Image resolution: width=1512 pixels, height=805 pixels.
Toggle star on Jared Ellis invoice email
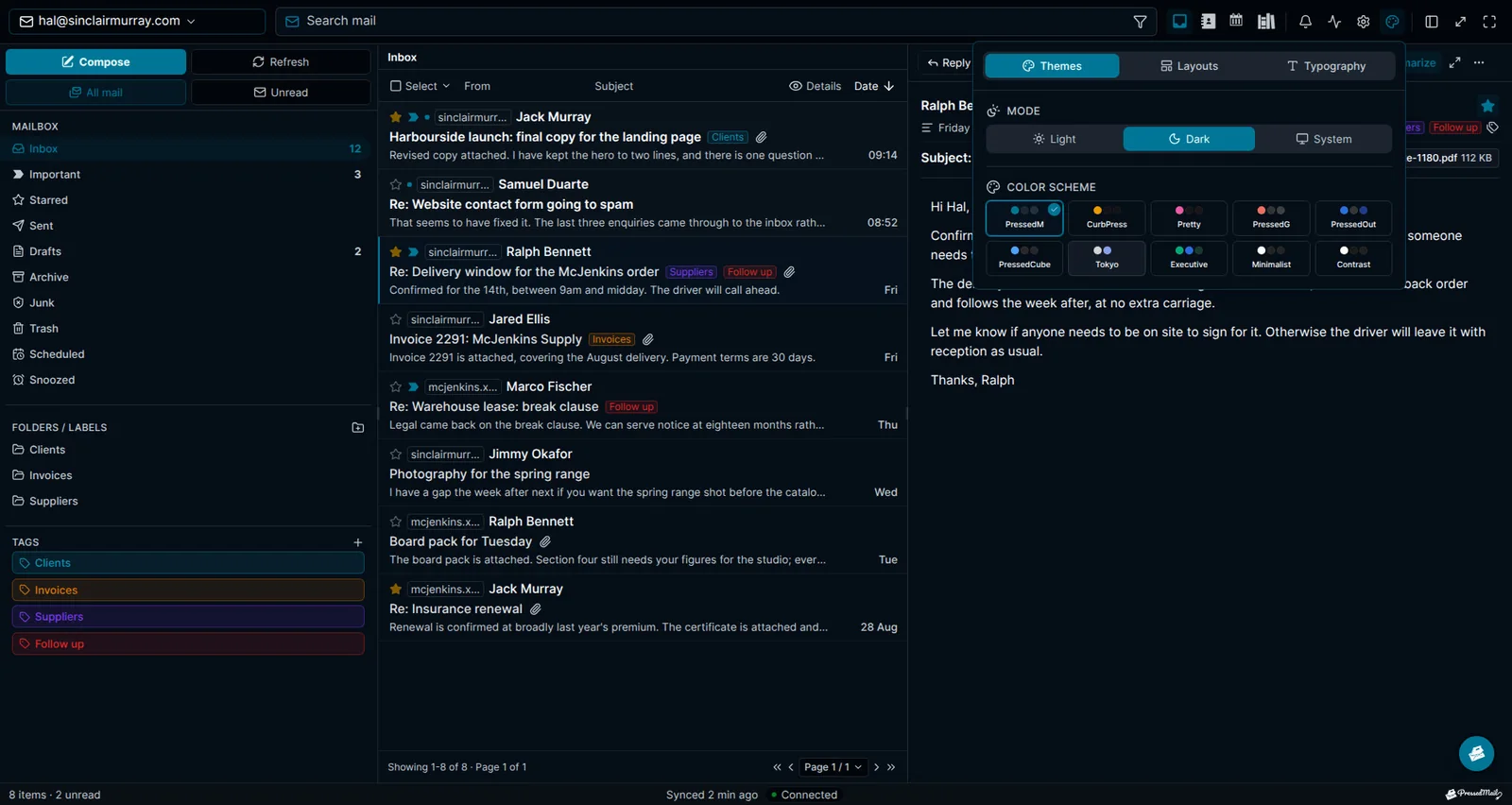coord(396,319)
